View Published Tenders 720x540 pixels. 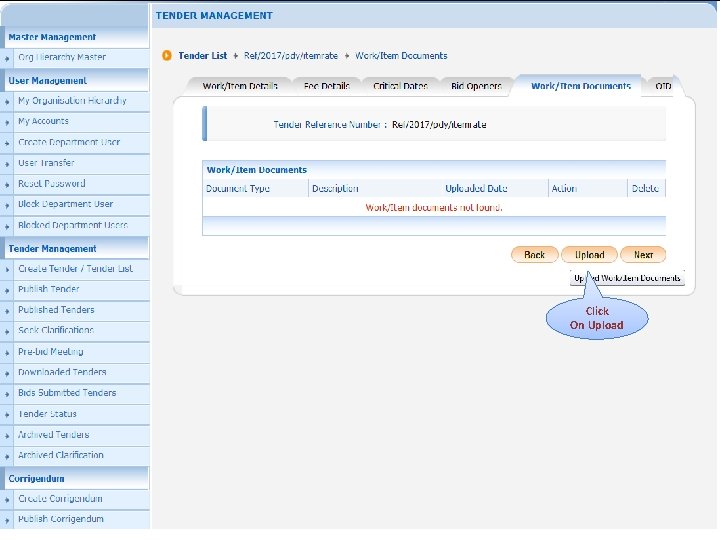(56, 310)
